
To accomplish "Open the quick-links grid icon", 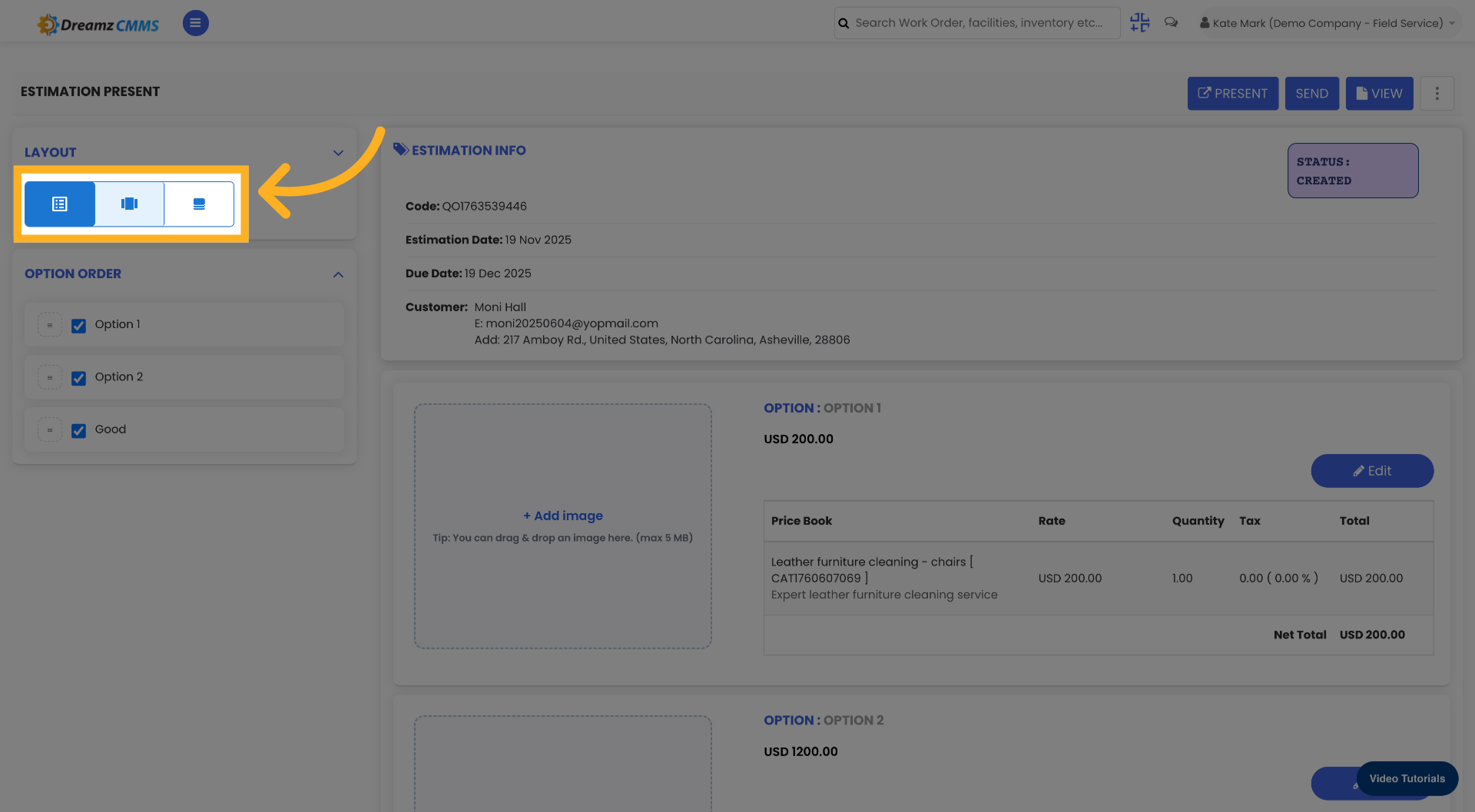I will pos(1139,23).
